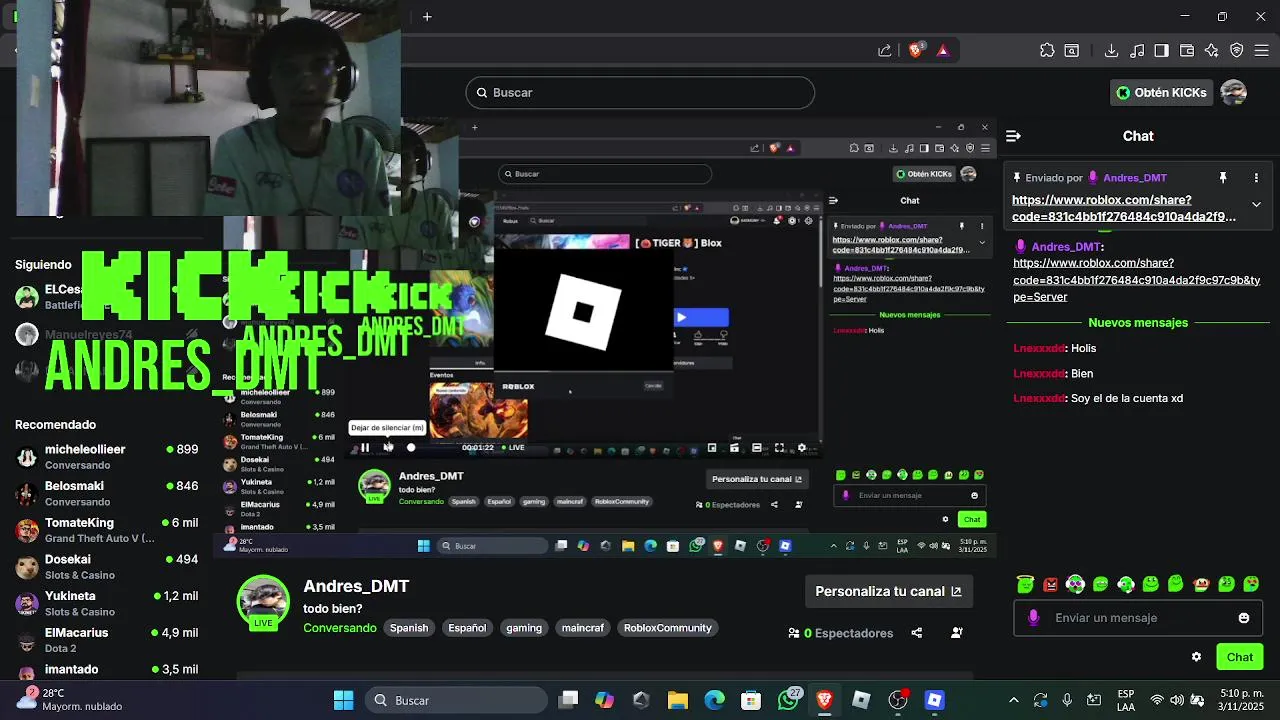Show hidden system tray icons chevron

(x=1013, y=700)
